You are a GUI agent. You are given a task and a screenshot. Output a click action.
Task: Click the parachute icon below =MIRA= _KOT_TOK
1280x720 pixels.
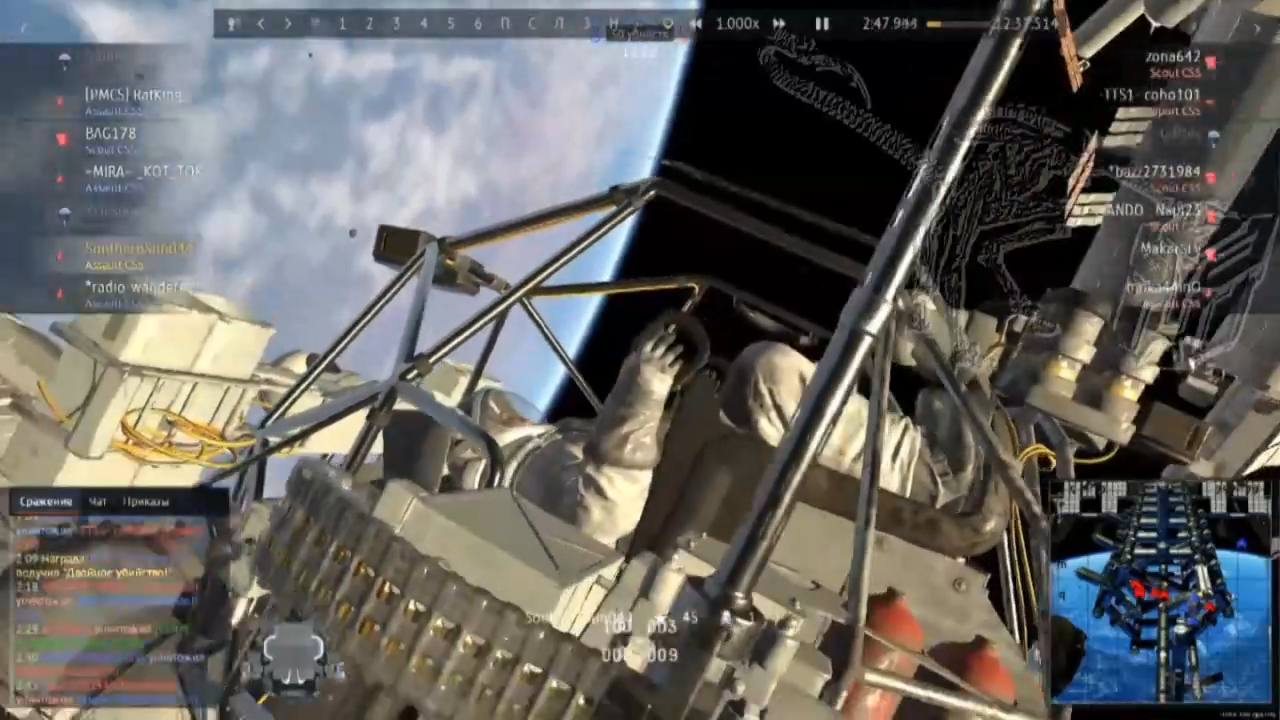[65, 213]
